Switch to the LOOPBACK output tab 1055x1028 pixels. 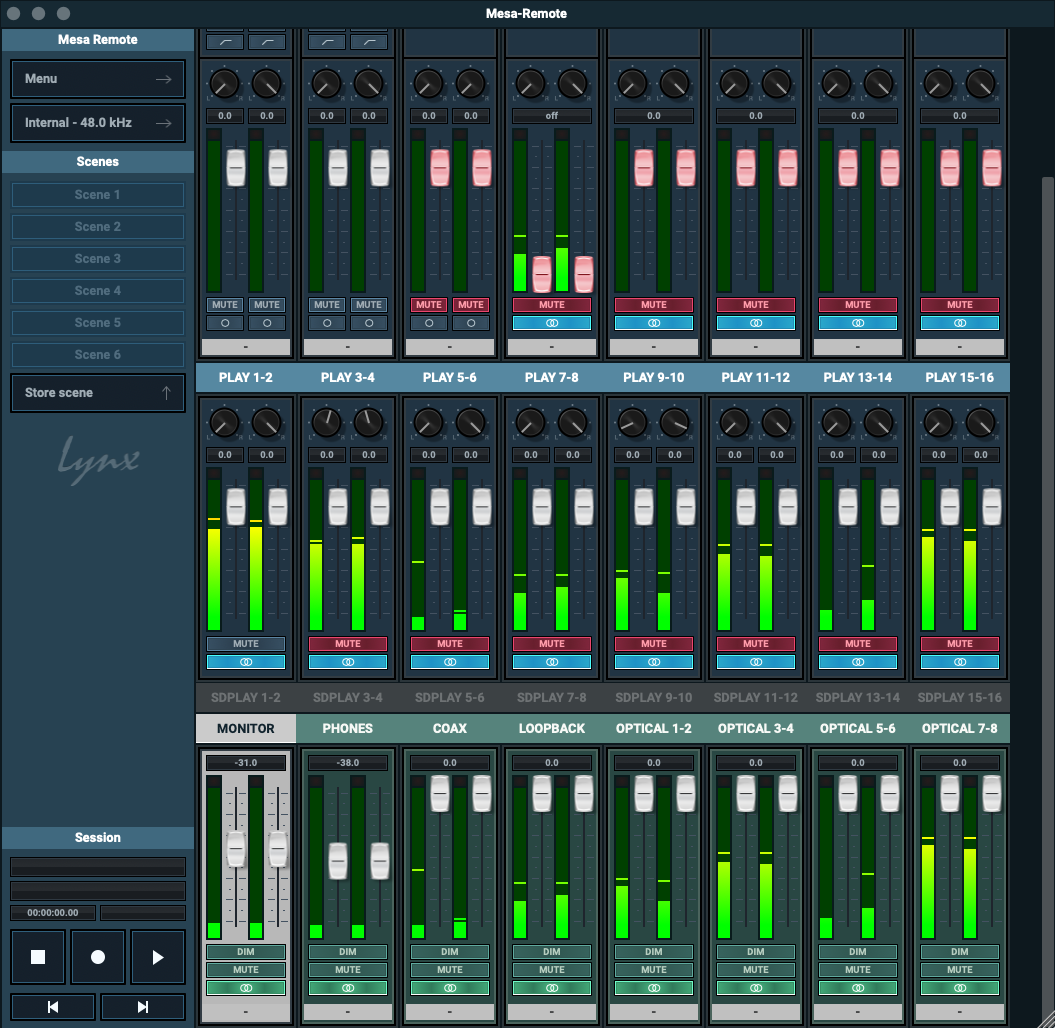point(552,728)
